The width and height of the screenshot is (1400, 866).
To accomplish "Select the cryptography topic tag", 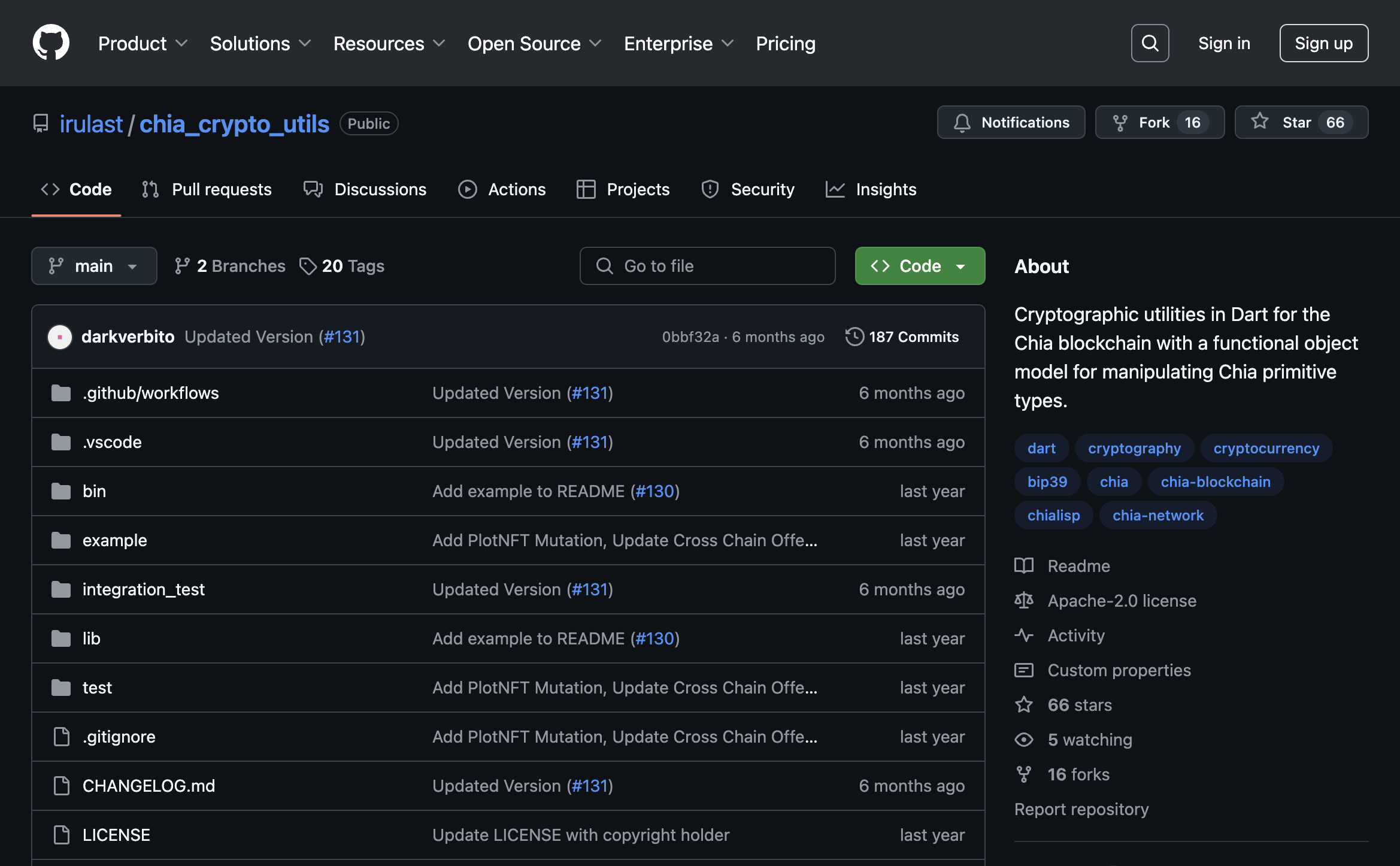I will (x=1134, y=448).
